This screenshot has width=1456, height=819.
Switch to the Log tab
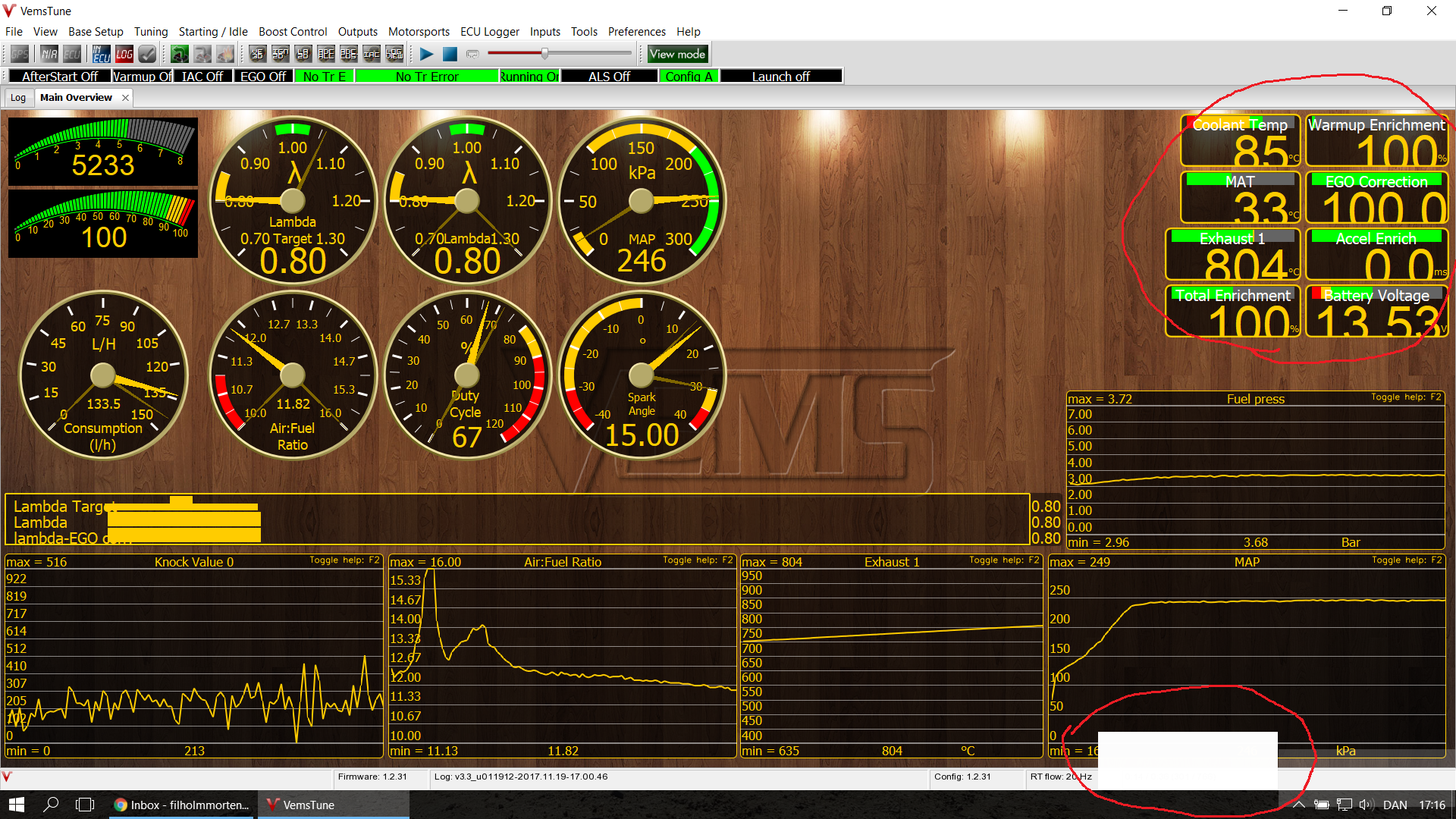click(x=18, y=98)
